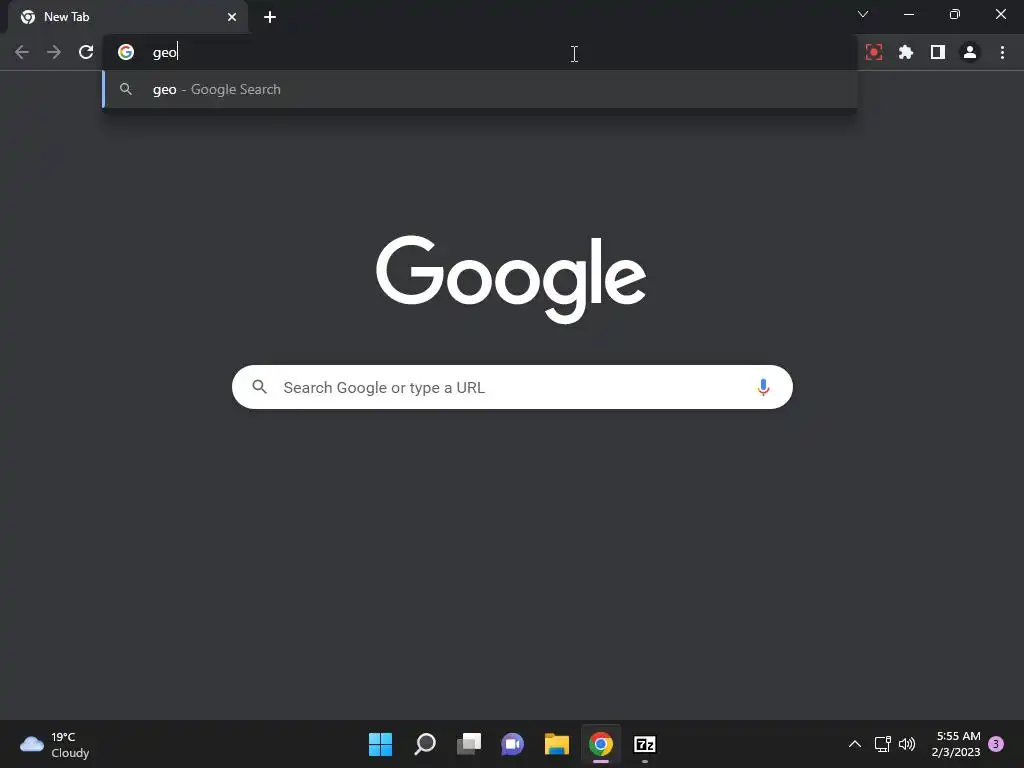Open the Extensions puzzle-piece menu
This screenshot has width=1024, height=768.
click(906, 52)
